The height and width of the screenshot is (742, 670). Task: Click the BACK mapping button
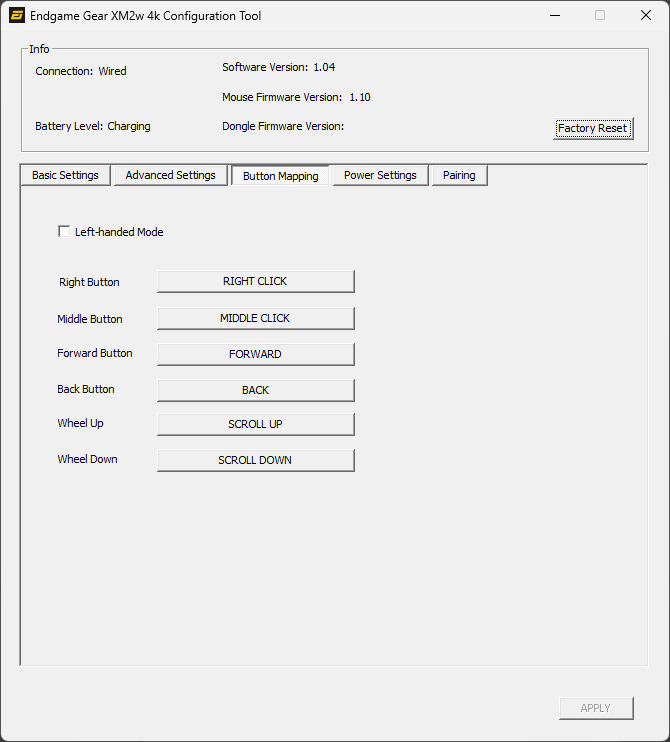(256, 390)
